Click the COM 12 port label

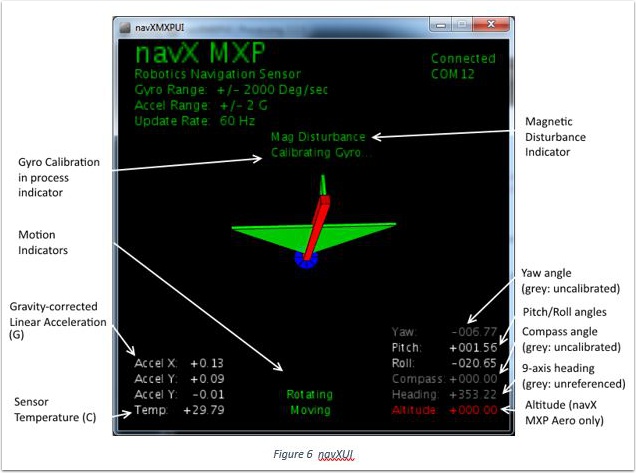pyautogui.click(x=452, y=74)
